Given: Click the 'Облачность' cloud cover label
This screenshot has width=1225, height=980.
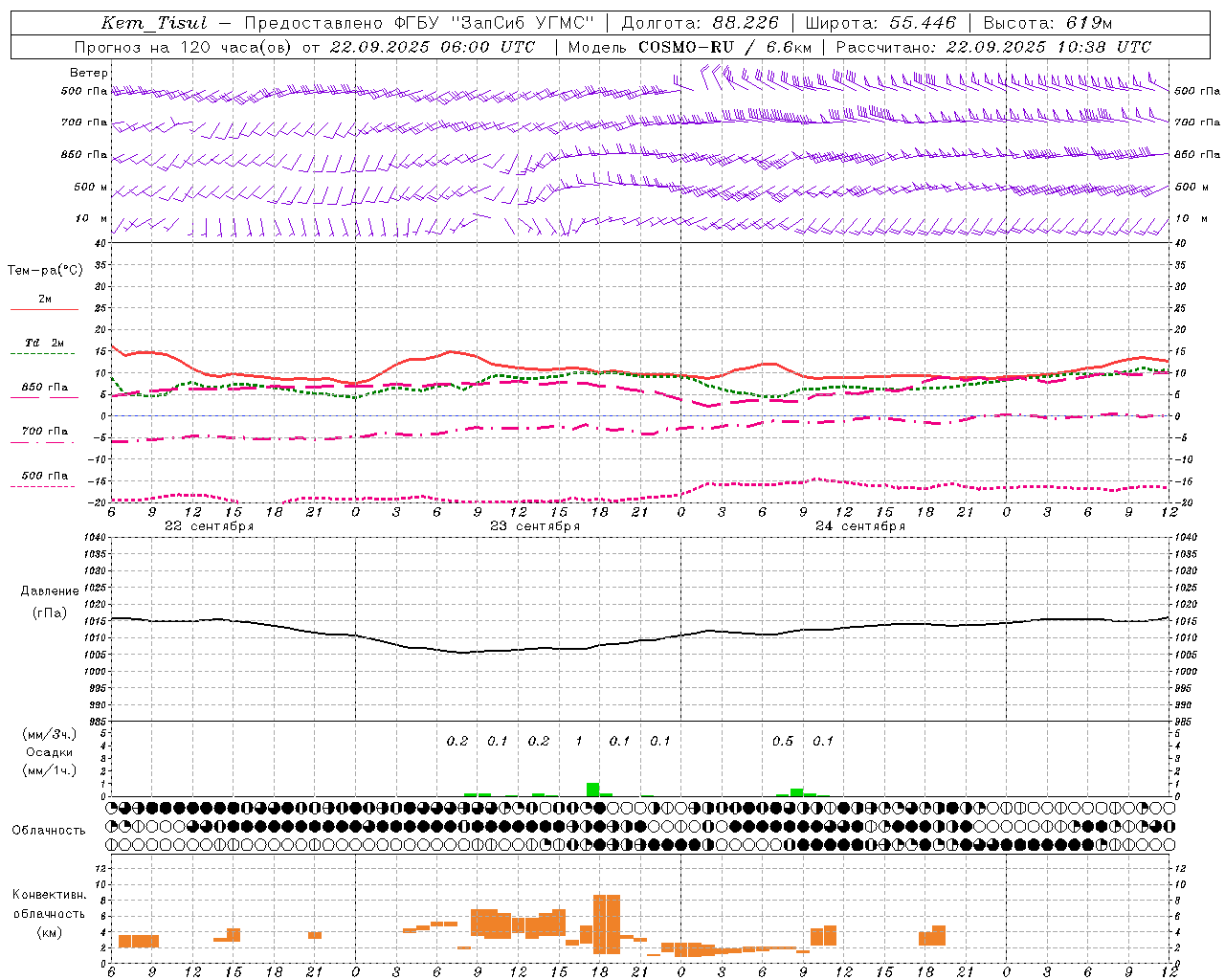Looking at the screenshot, I should 49,831.
